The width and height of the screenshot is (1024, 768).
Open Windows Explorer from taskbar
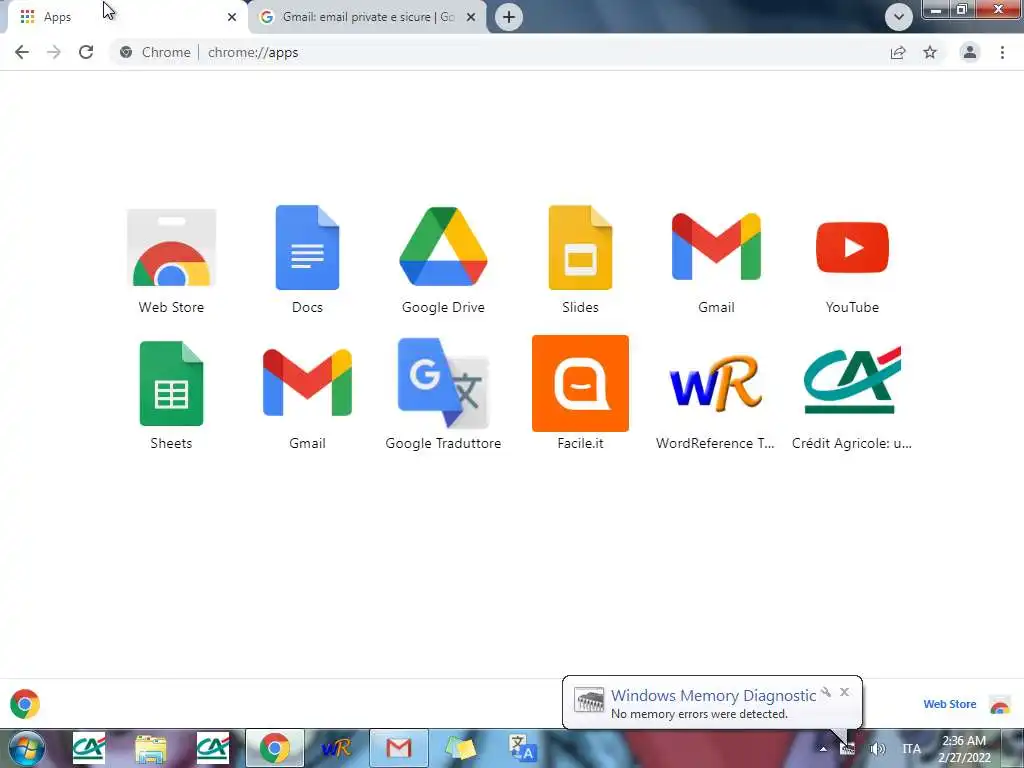tap(151, 748)
